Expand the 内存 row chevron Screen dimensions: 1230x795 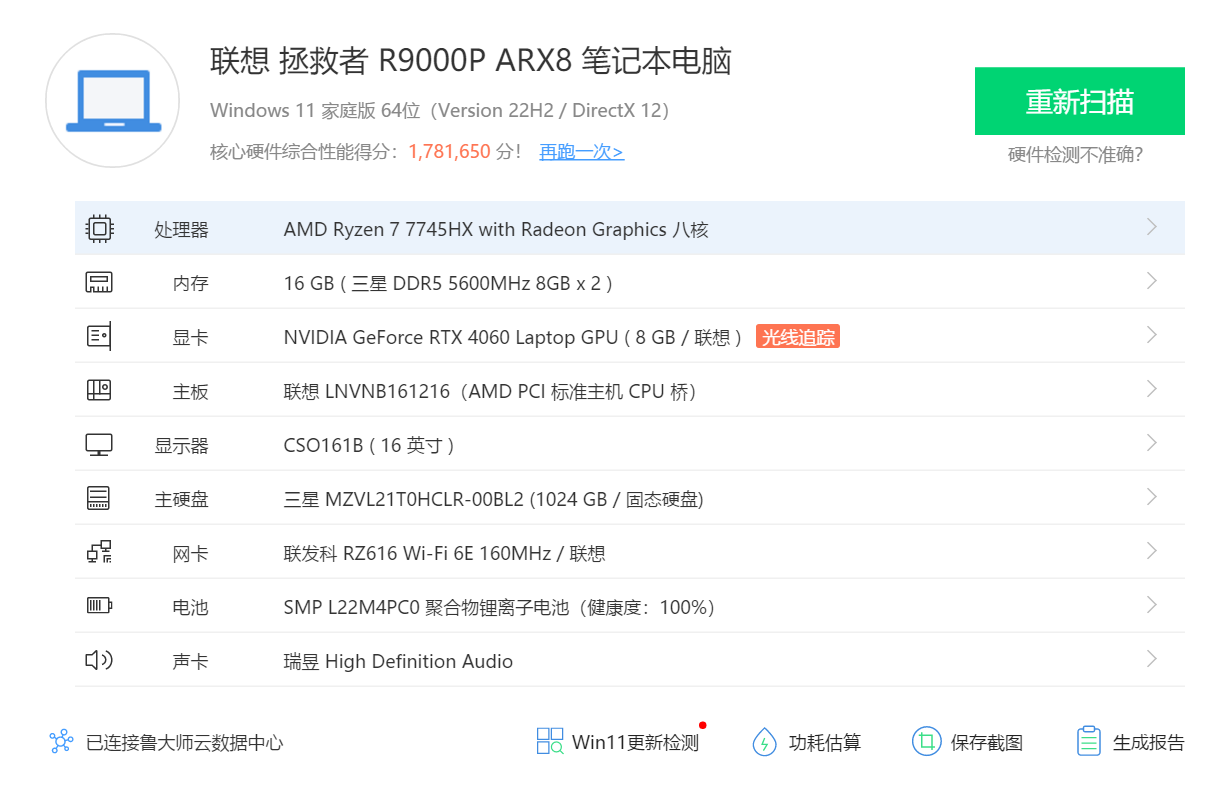[1152, 281]
